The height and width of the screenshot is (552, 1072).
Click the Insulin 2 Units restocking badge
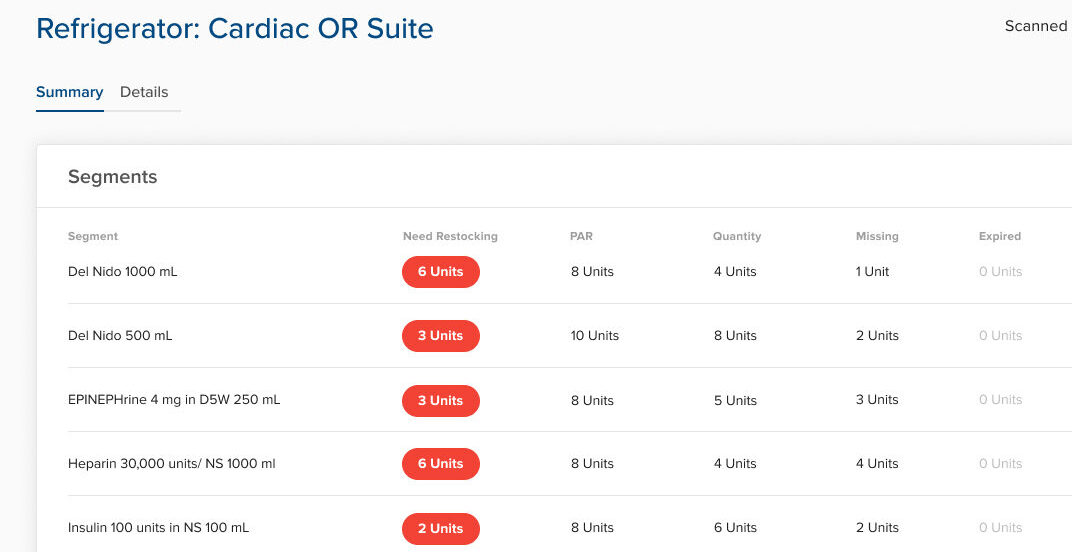440,528
